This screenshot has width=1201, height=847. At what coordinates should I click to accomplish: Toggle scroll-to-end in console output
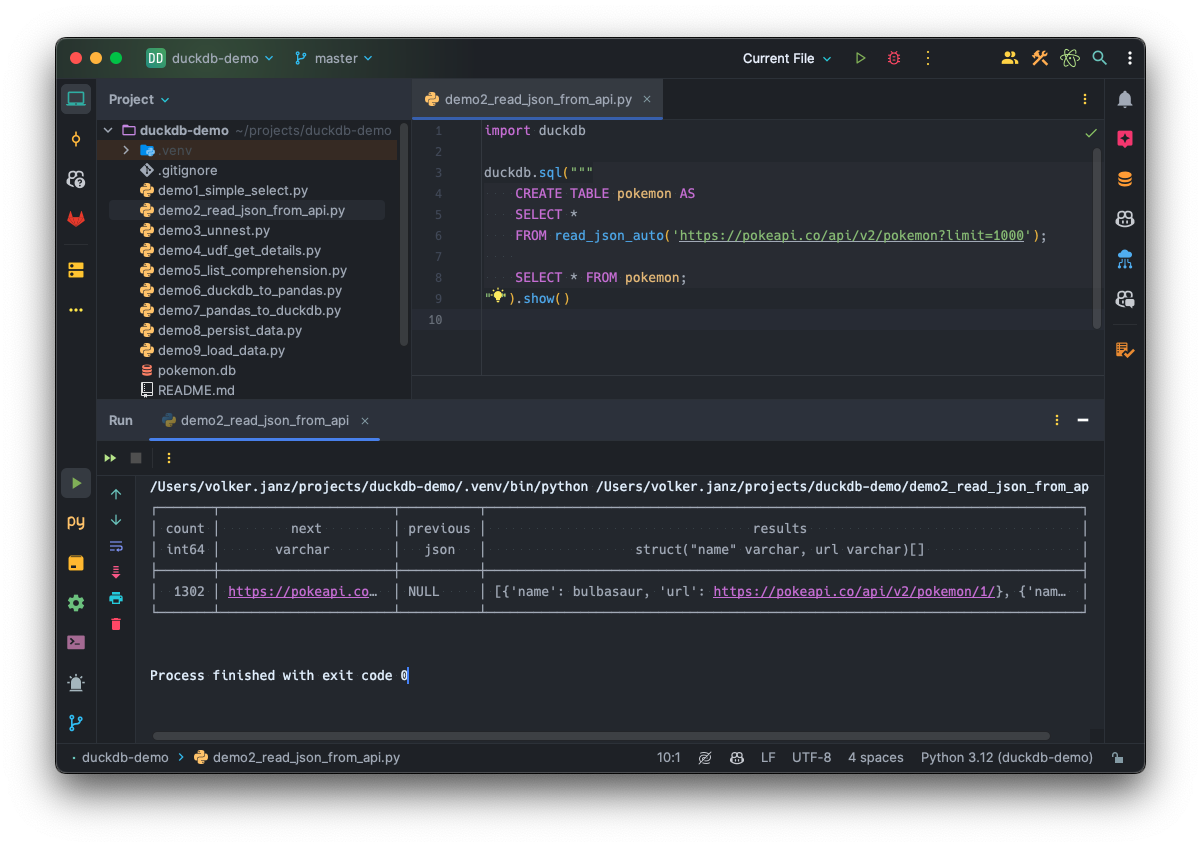115,572
